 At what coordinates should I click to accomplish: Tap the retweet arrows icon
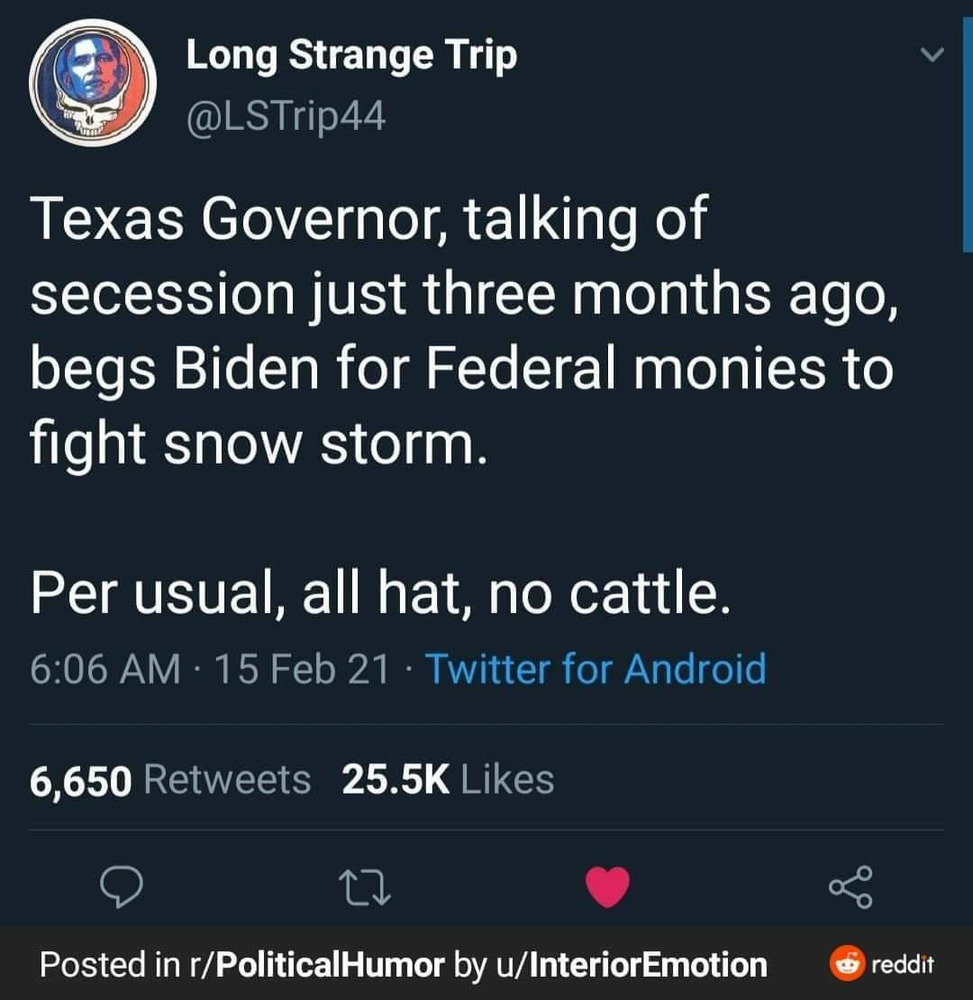pos(364,886)
